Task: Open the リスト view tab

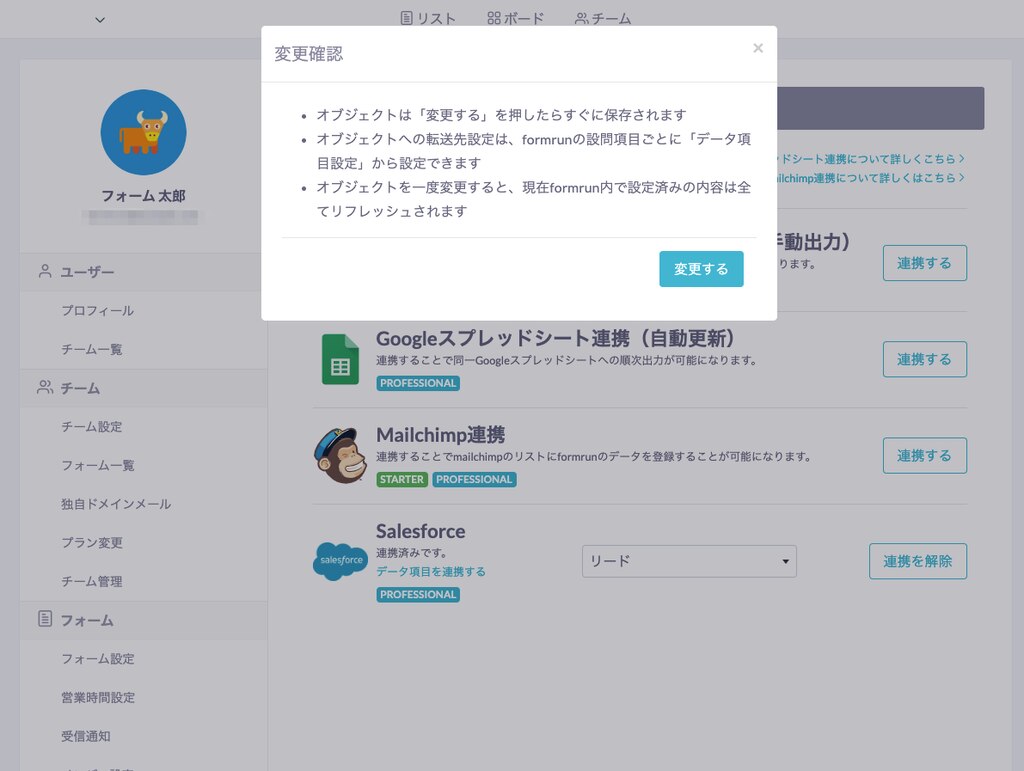Action: [428, 18]
